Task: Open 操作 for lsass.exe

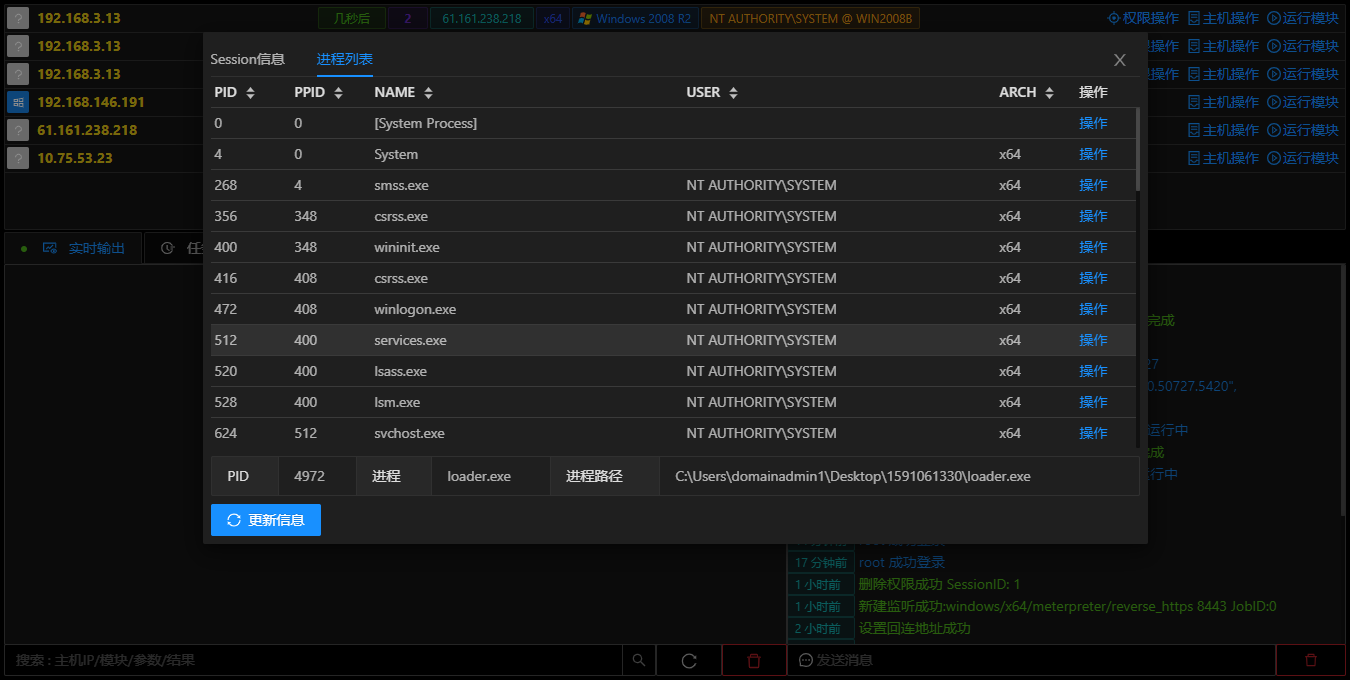Action: pyautogui.click(x=1093, y=371)
